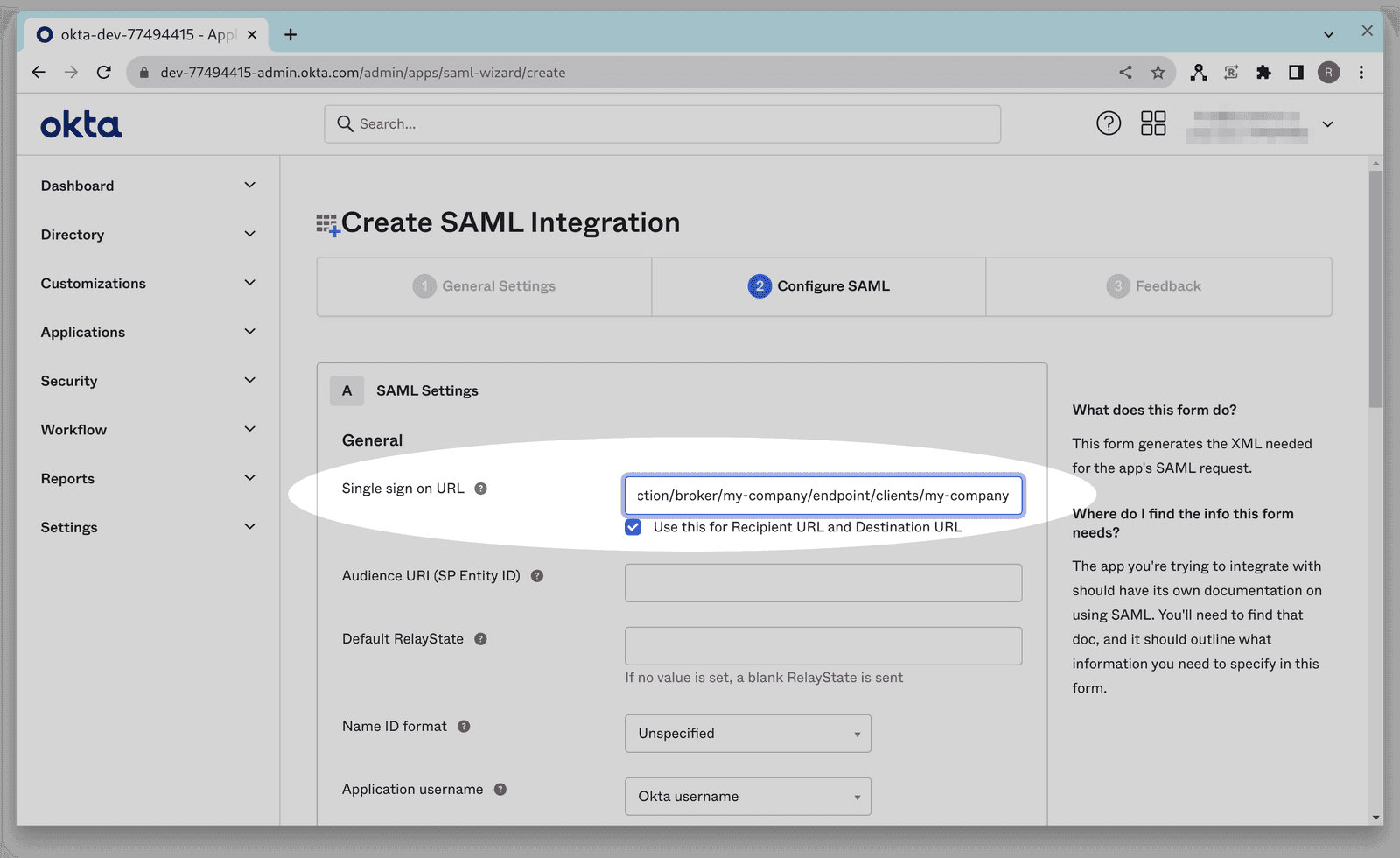Click the Audience URI input field
The width and height of the screenshot is (1400, 858).
point(823,583)
